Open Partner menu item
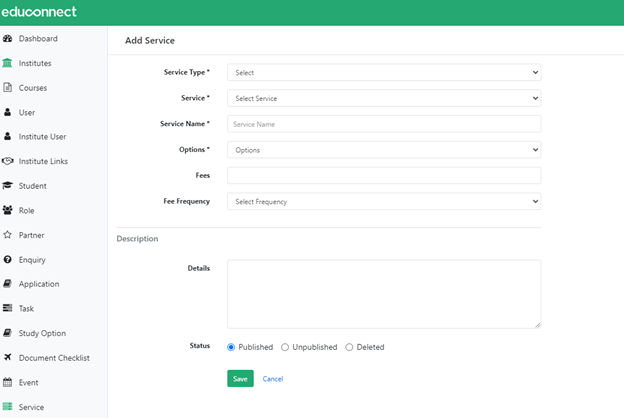624x418 pixels. 31,235
